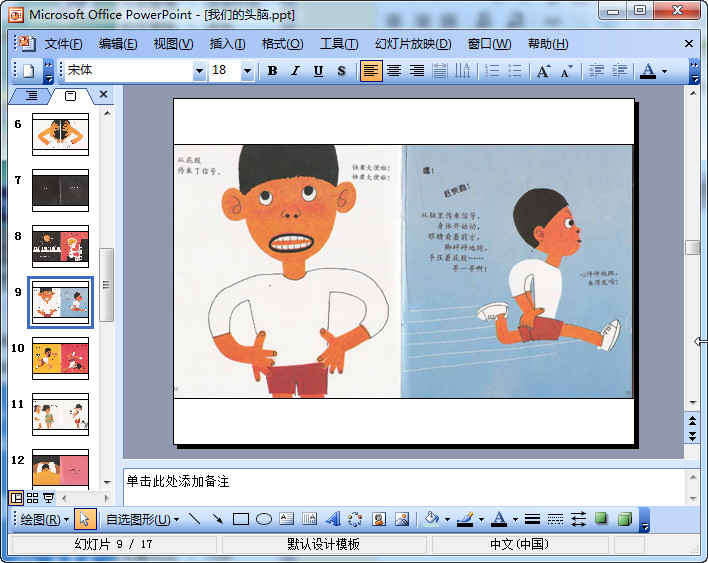Insert a diagram or organization chart
708x563 pixels.
[x=356, y=519]
